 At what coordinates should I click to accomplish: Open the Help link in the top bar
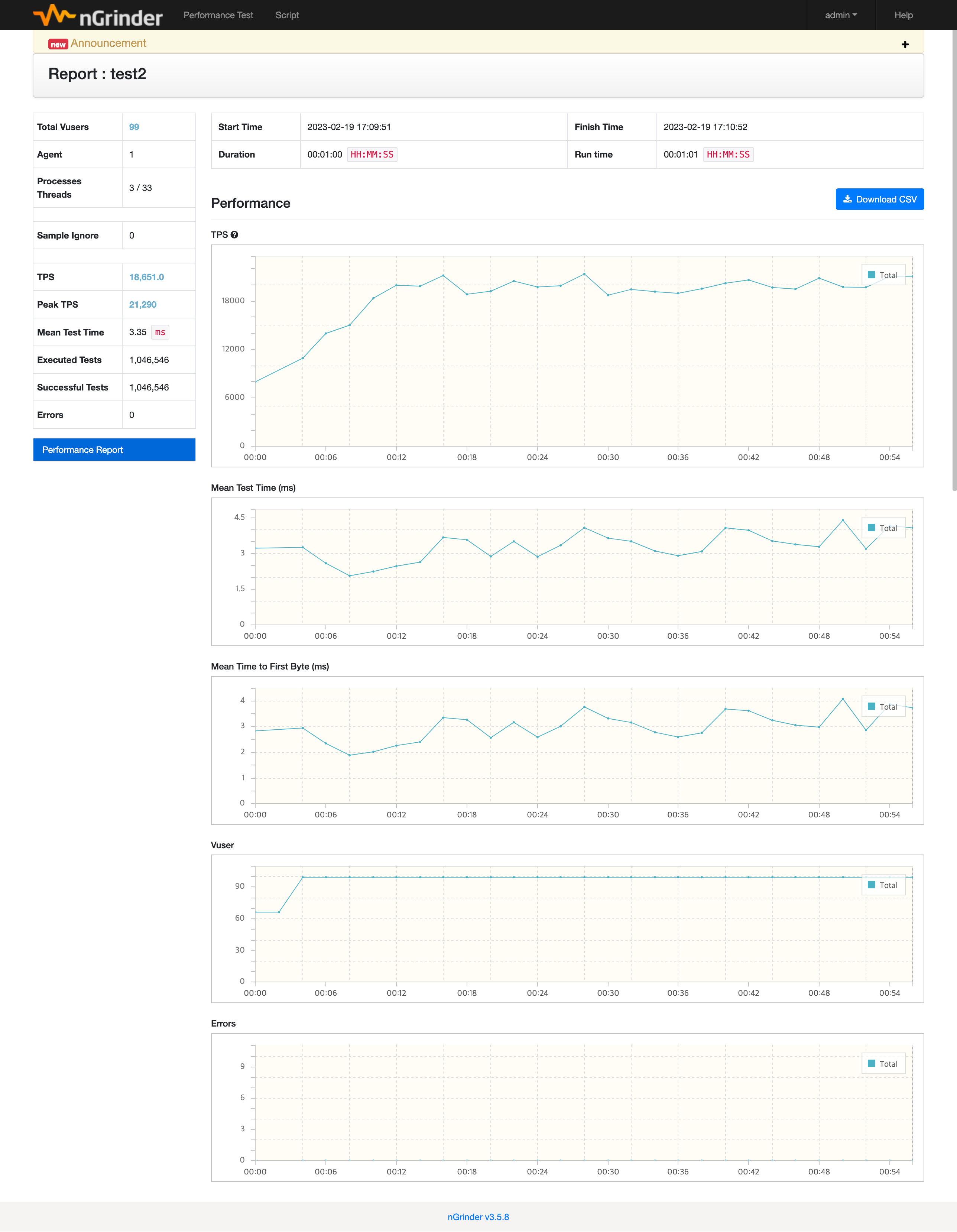pyautogui.click(x=903, y=15)
